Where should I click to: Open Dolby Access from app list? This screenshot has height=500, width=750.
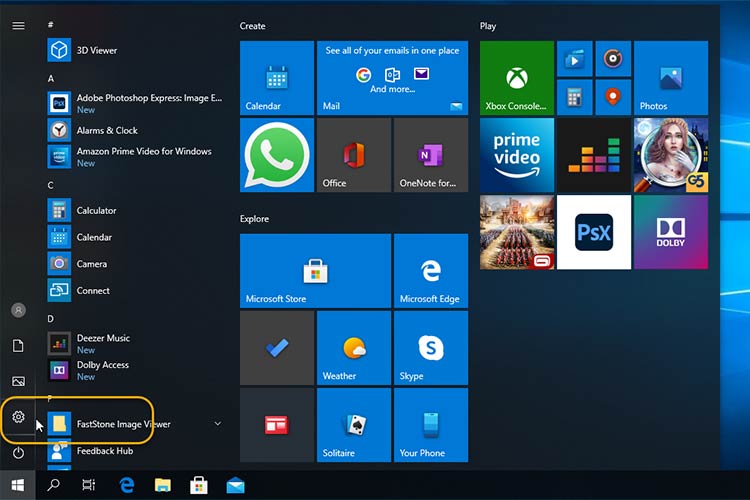135,370
